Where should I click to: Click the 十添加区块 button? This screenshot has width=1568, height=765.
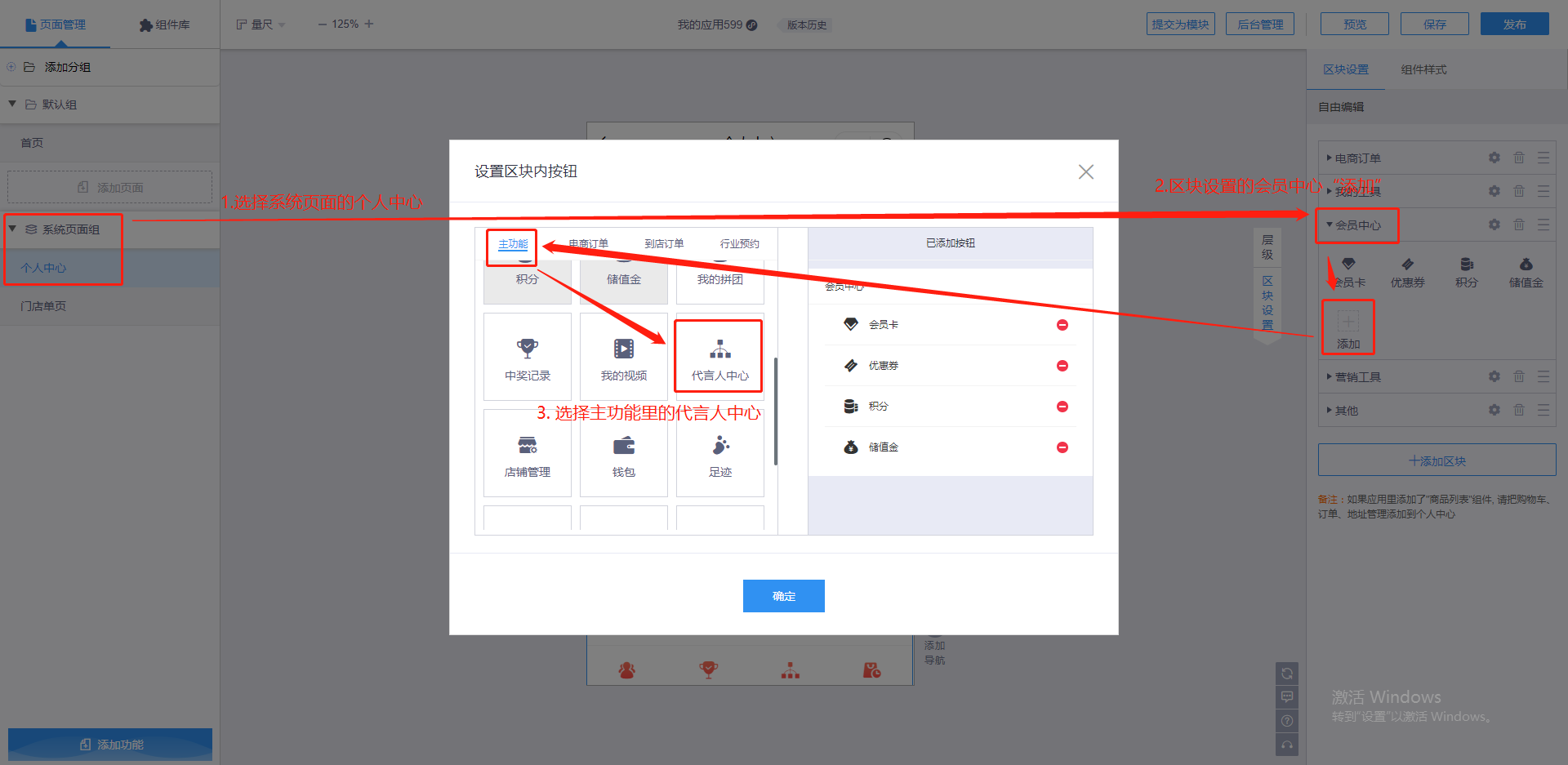click(x=1437, y=460)
